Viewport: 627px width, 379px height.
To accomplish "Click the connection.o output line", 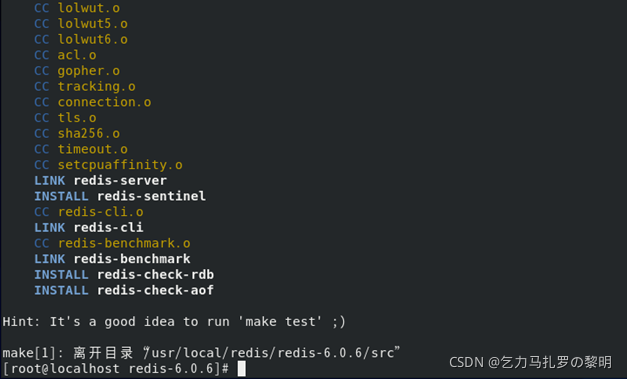I will [93, 102].
